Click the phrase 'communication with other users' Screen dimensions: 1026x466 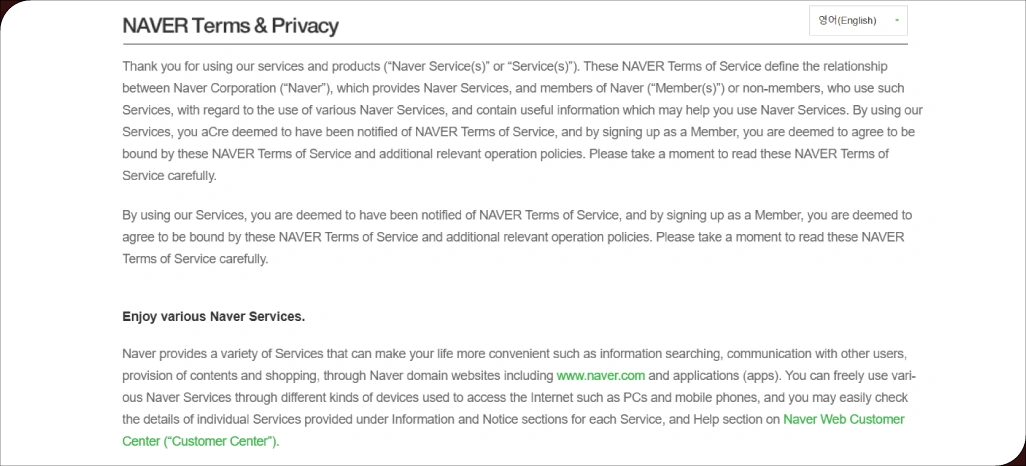coord(818,354)
